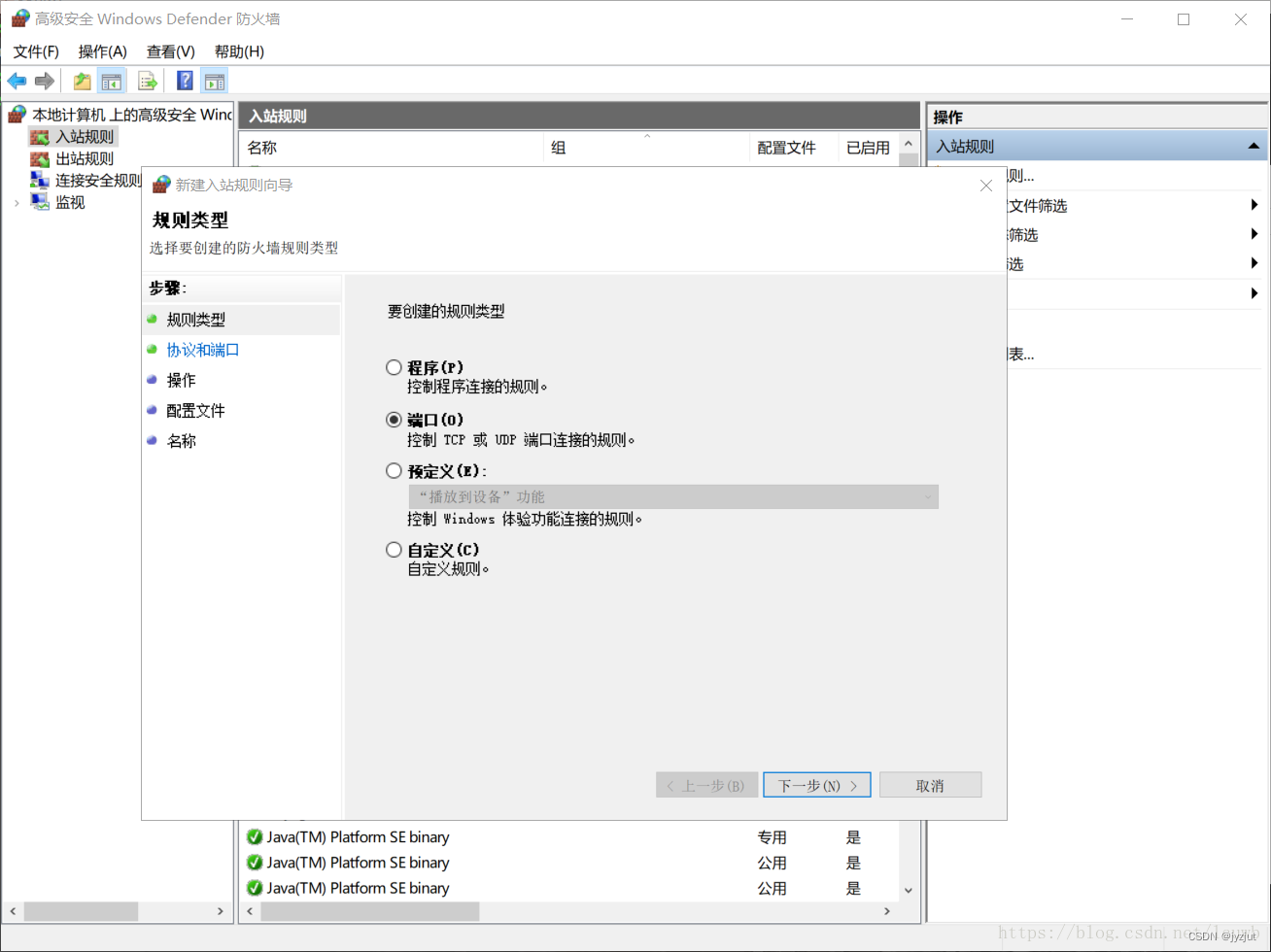Select the 规则类型 wizard step
This screenshot has width=1271, height=952.
pyautogui.click(x=195, y=319)
